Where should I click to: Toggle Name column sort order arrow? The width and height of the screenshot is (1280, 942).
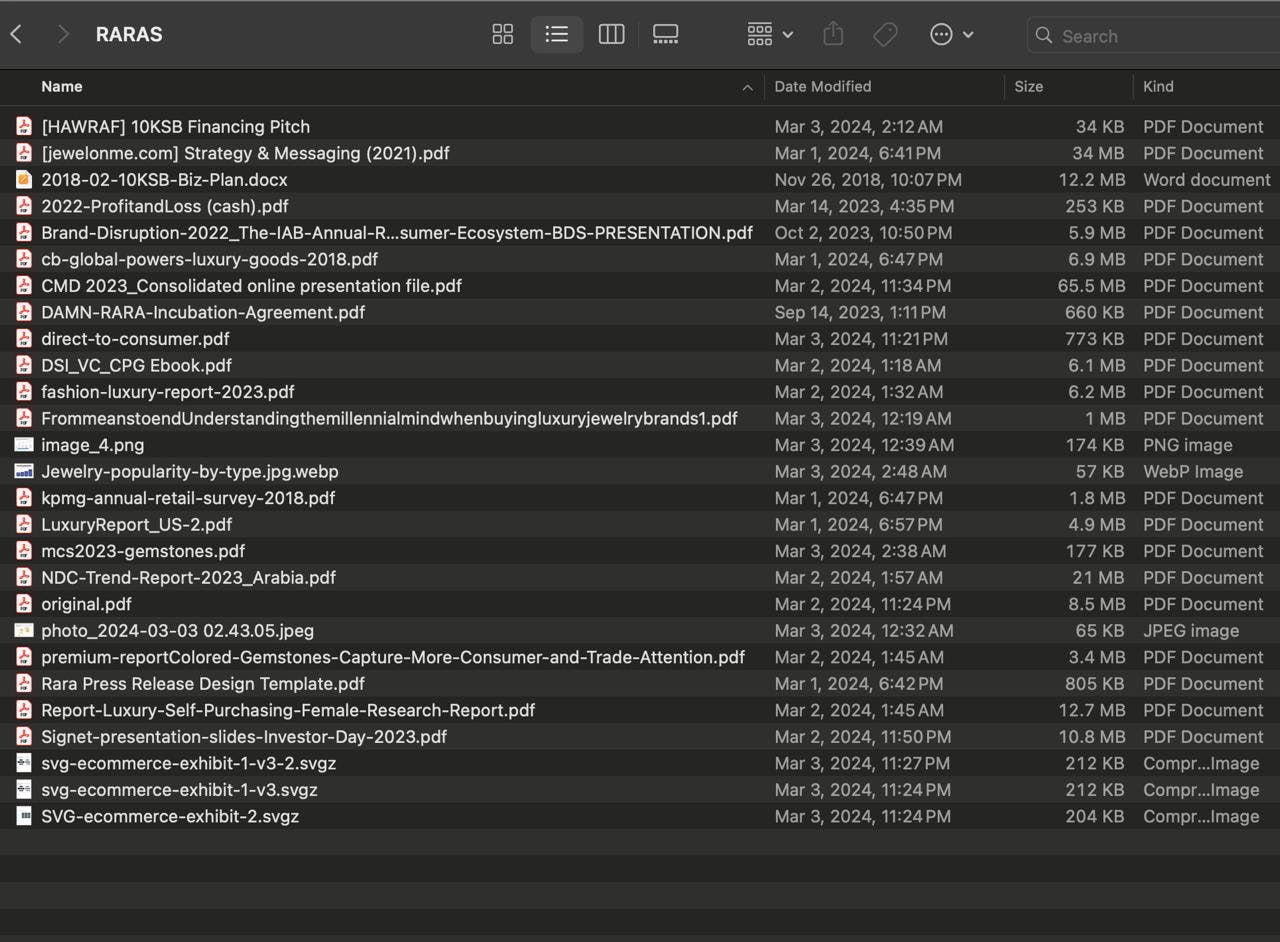(747, 87)
